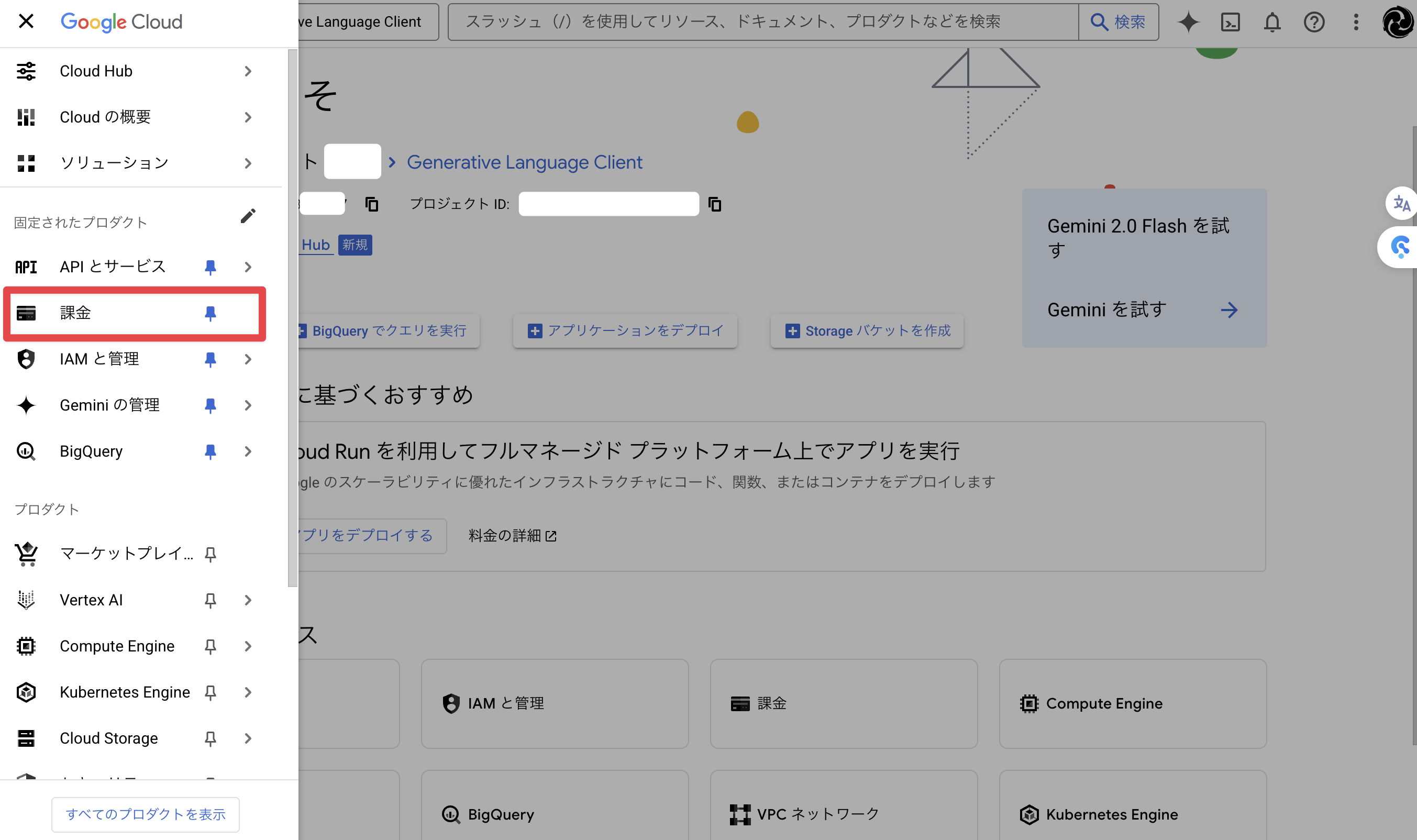The image size is (1417, 840).
Task: Activate Cloud Shell terminal icon
Action: coord(1230,22)
